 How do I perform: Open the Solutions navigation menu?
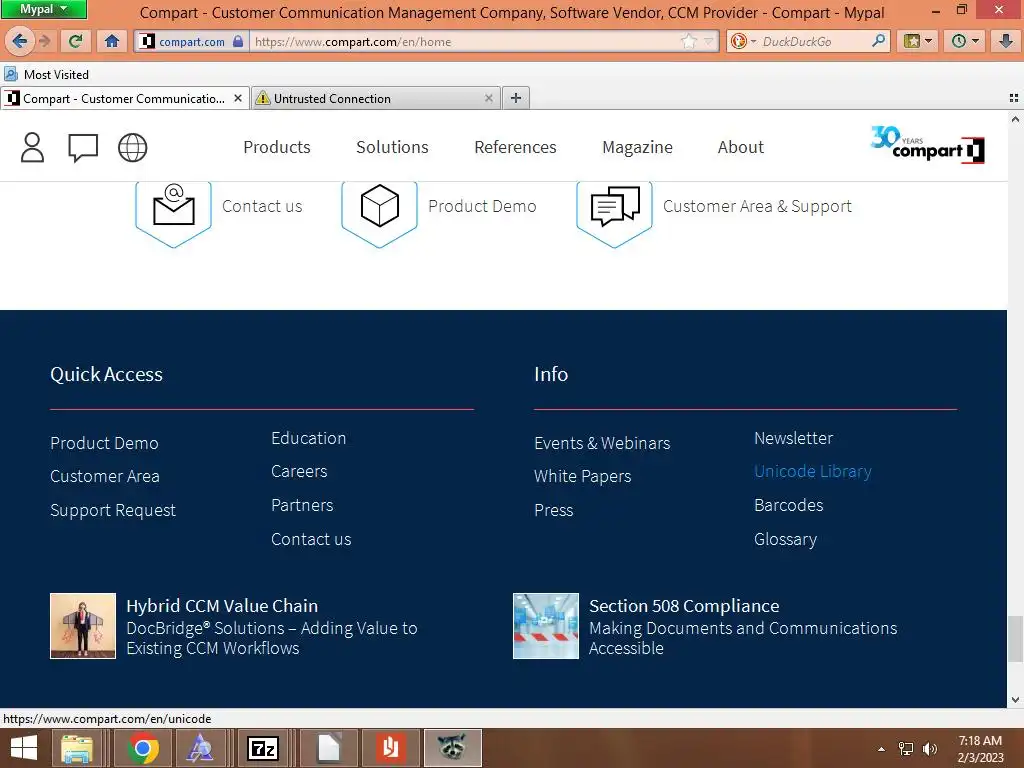(392, 147)
